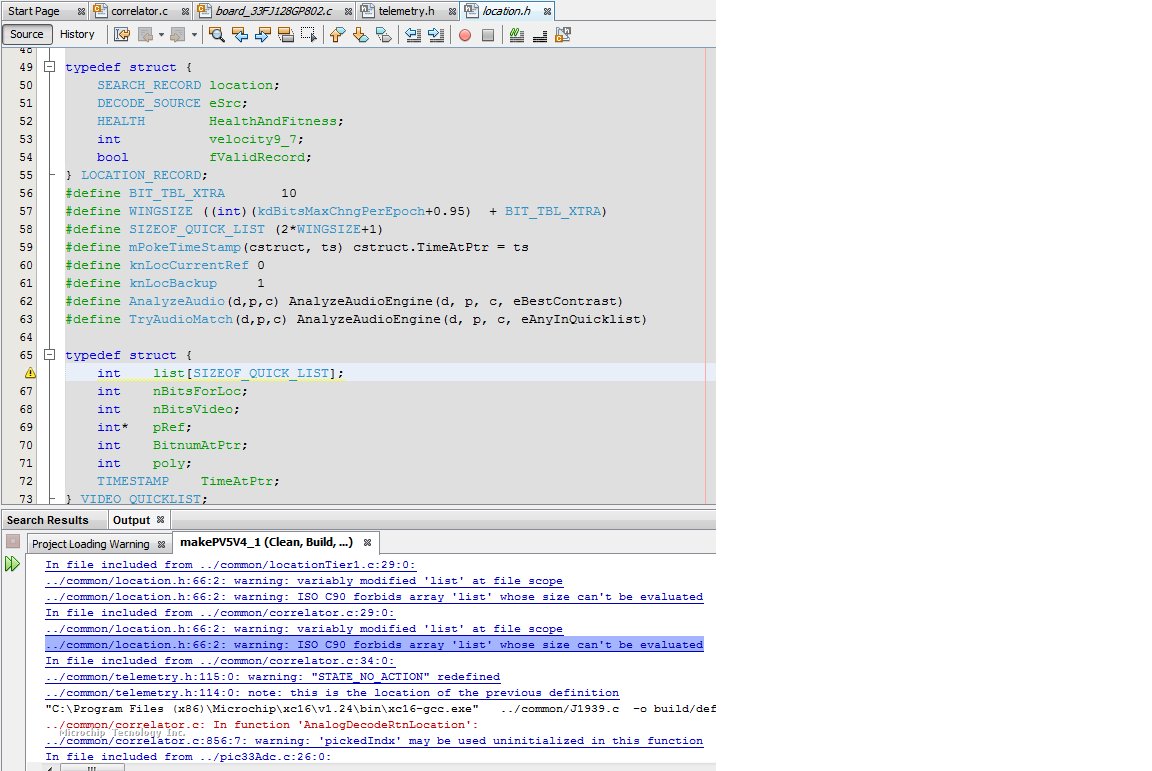Open the correlator.c:856 pickedIndx warning link

(x=374, y=741)
